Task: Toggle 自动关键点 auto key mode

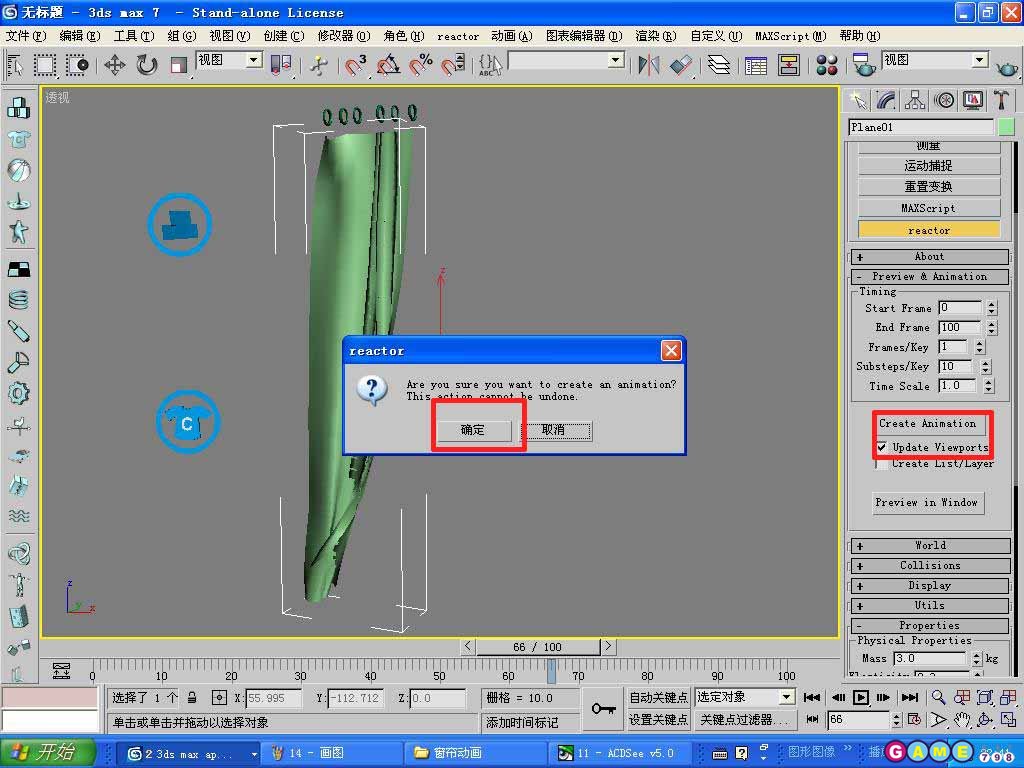Action: coord(658,697)
